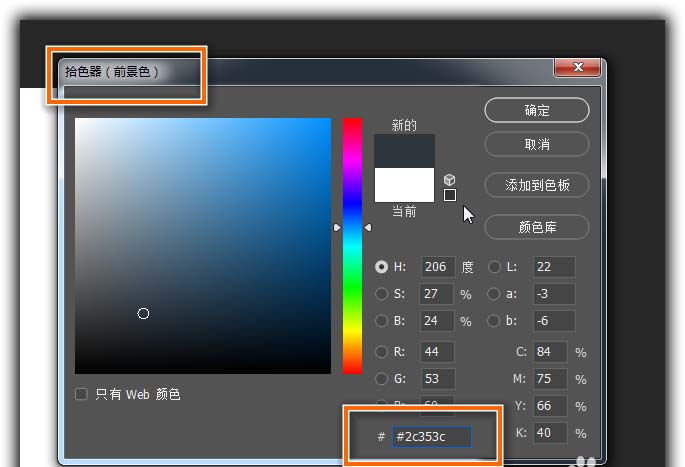Click the left hue slider arrow handle
The width and height of the screenshot is (685, 467).
pyautogui.click(x=337, y=228)
